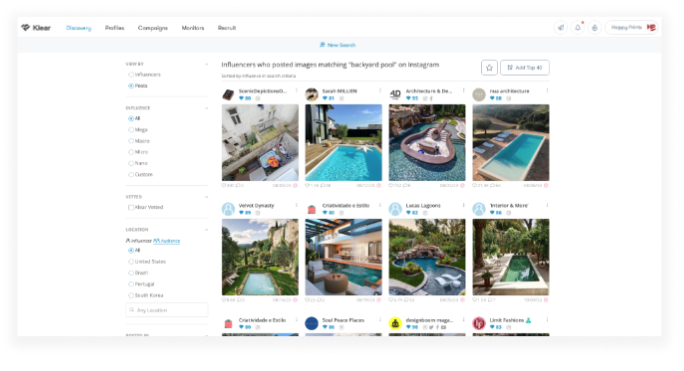Click the Any Location search field
Viewport: 684px width, 371px height.
click(167, 310)
